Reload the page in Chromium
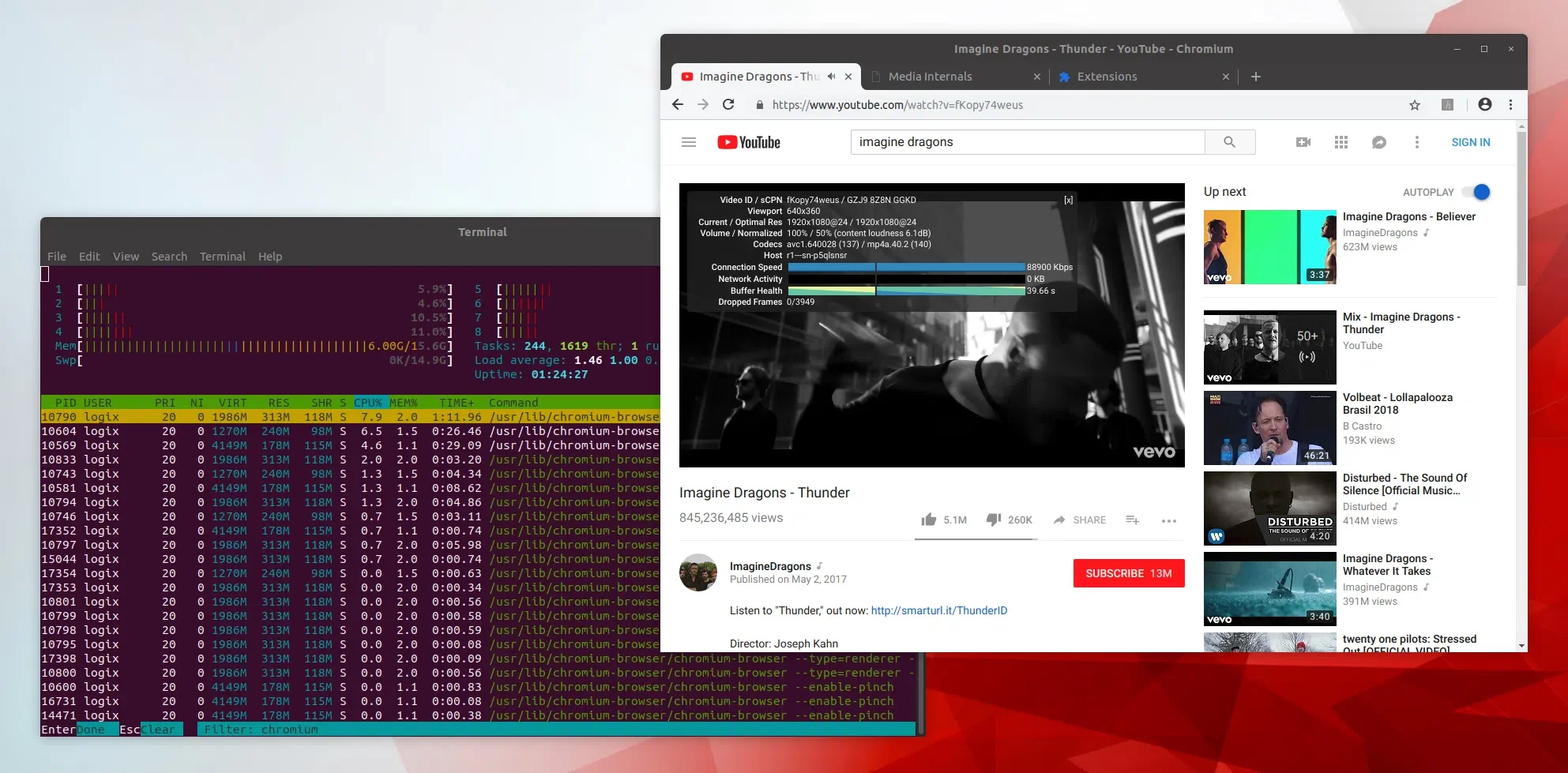The height and width of the screenshot is (773, 1568). pos(728,104)
